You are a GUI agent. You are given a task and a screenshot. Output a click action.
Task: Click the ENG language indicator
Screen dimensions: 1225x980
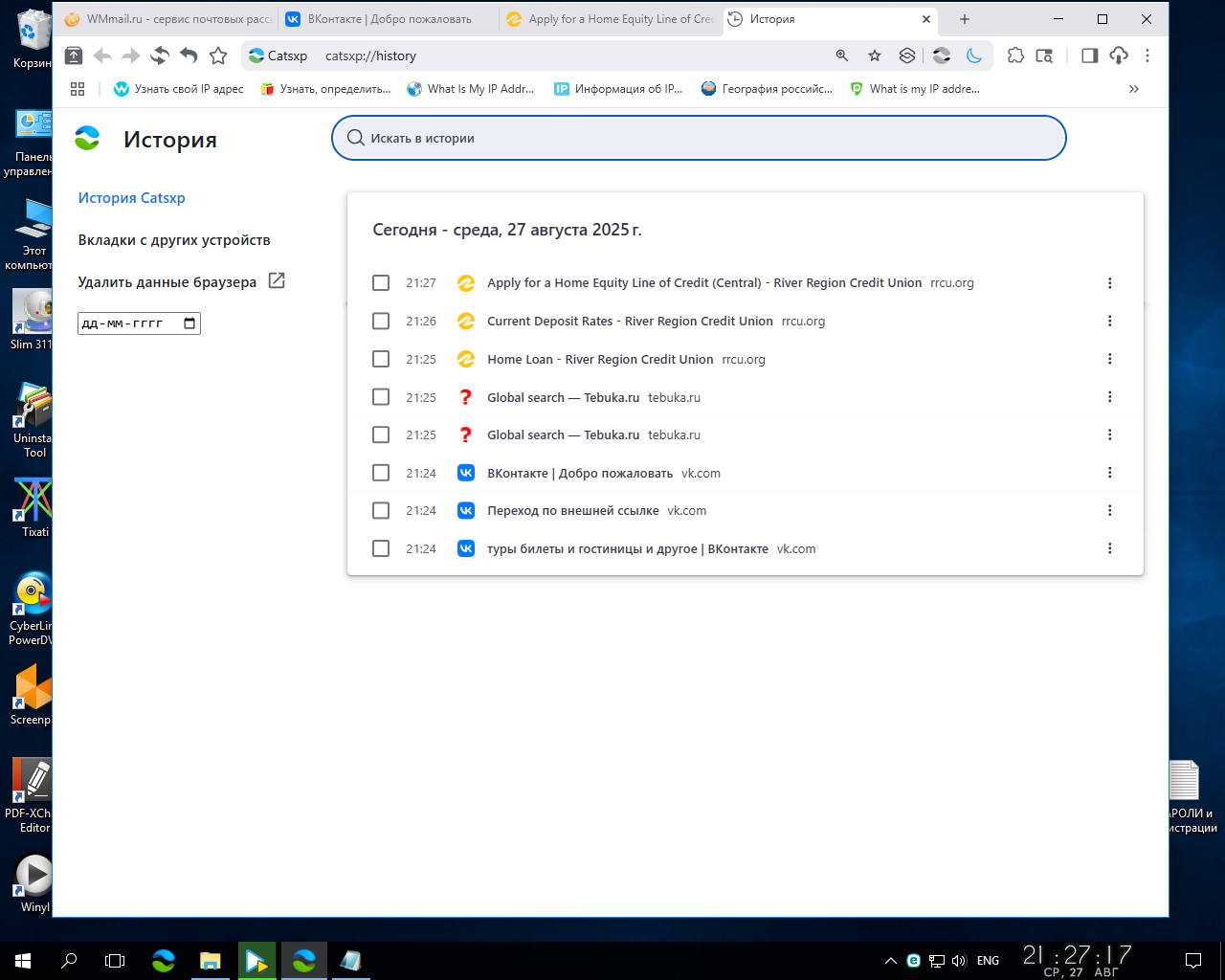pos(989,960)
